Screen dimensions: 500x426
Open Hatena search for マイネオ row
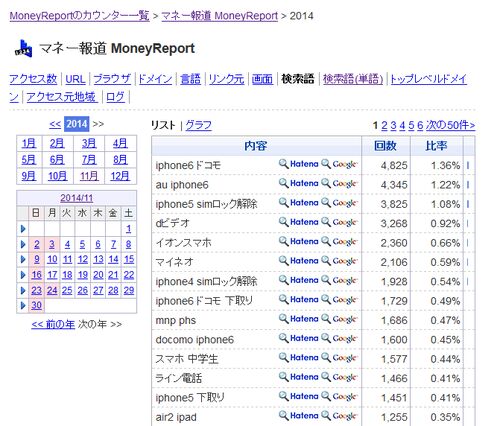pyautogui.click(x=299, y=261)
